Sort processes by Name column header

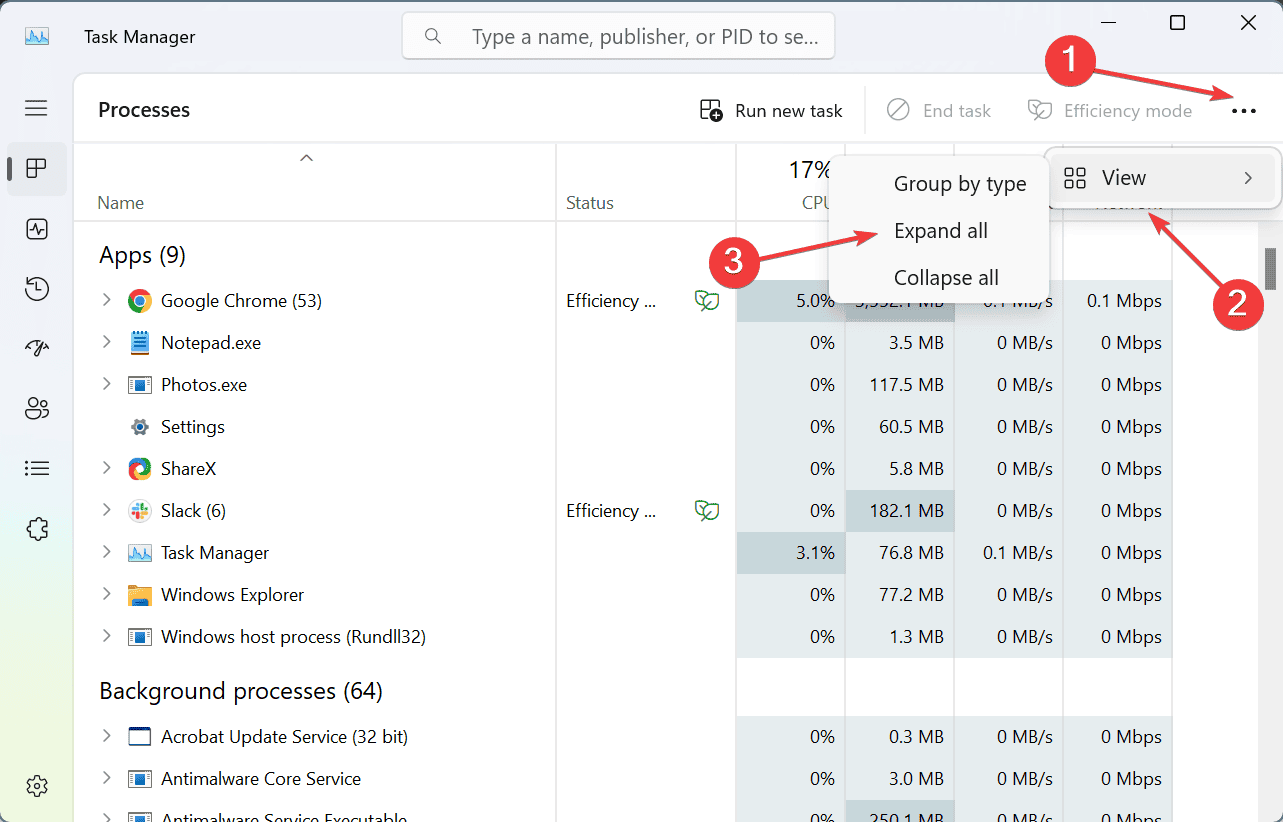(121, 203)
